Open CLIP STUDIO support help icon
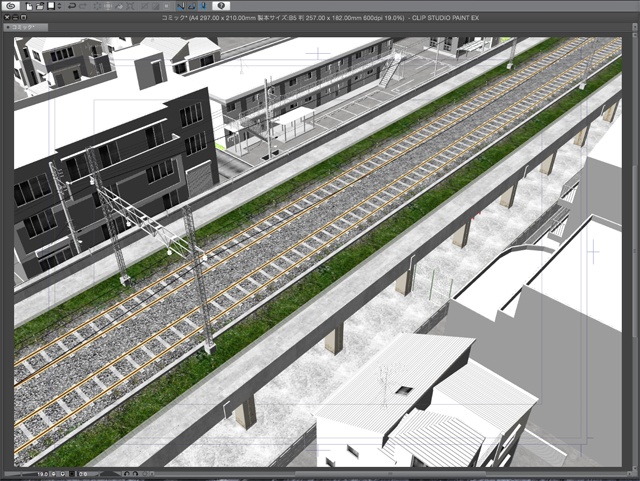The width and height of the screenshot is (640, 481). [221, 6]
